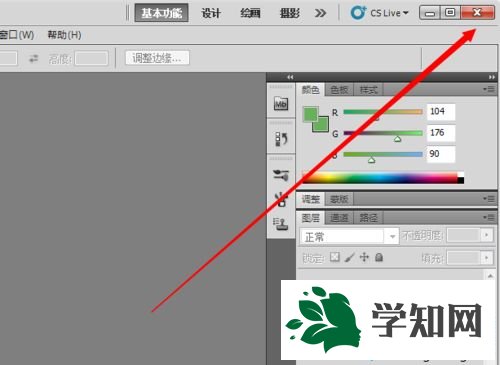Image resolution: width=500 pixels, height=365 pixels.
Task: Pick a color from the spectrum ramp
Action: click(380, 178)
